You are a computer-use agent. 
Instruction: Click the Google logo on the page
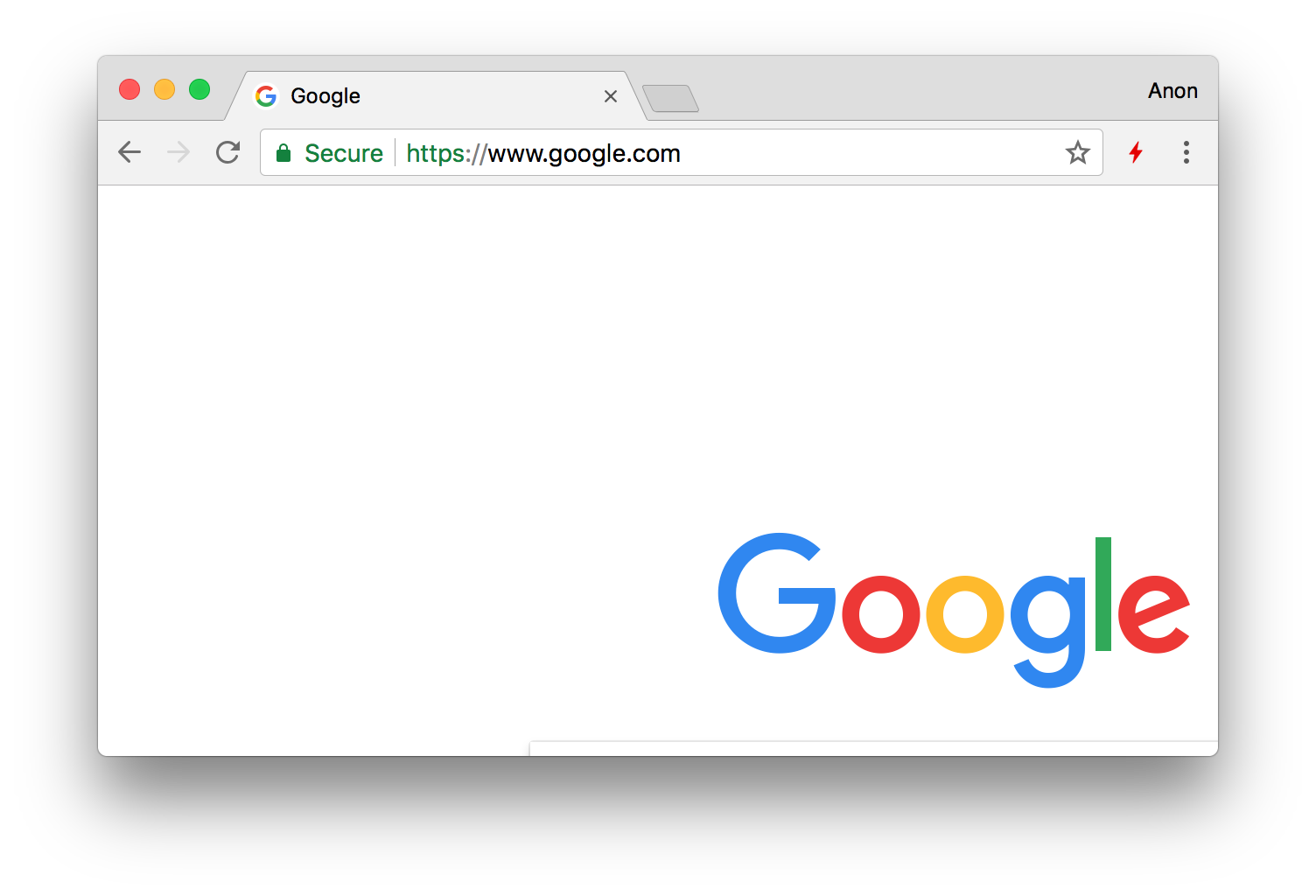[954, 610]
